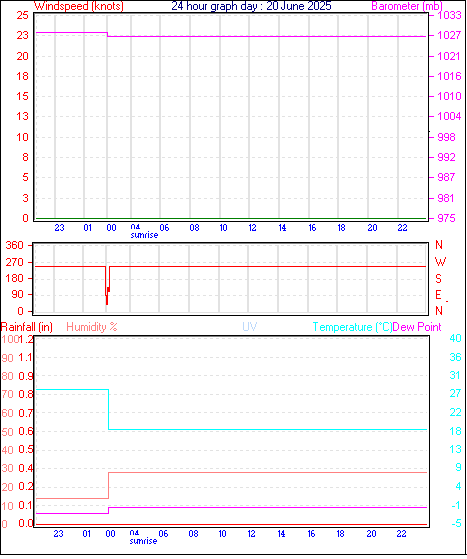Click hour 20 on the temperature graph time axis
Image resolution: width=467 pixels, height=559 pixels.
point(371,534)
